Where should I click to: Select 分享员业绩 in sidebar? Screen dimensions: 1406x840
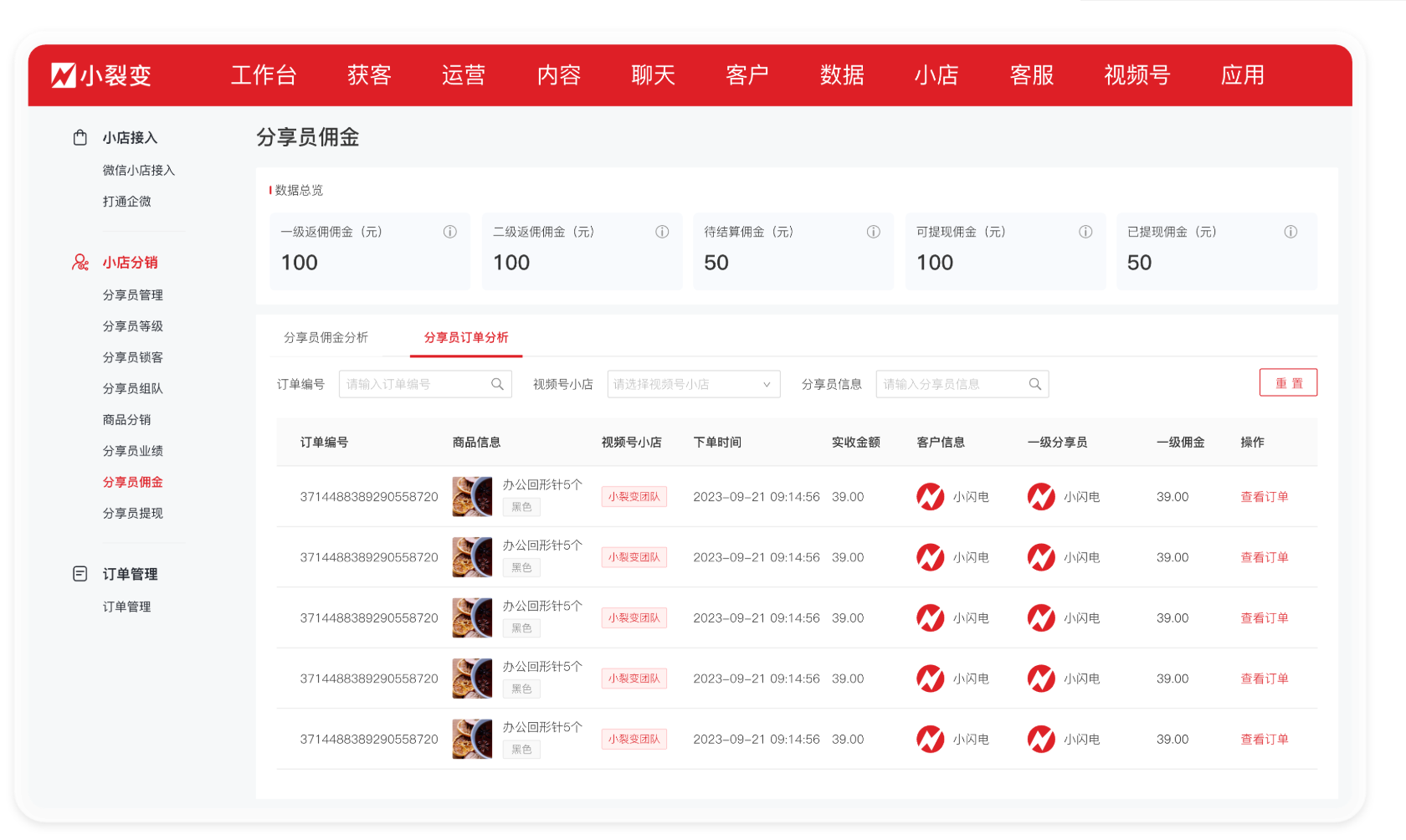point(133,450)
